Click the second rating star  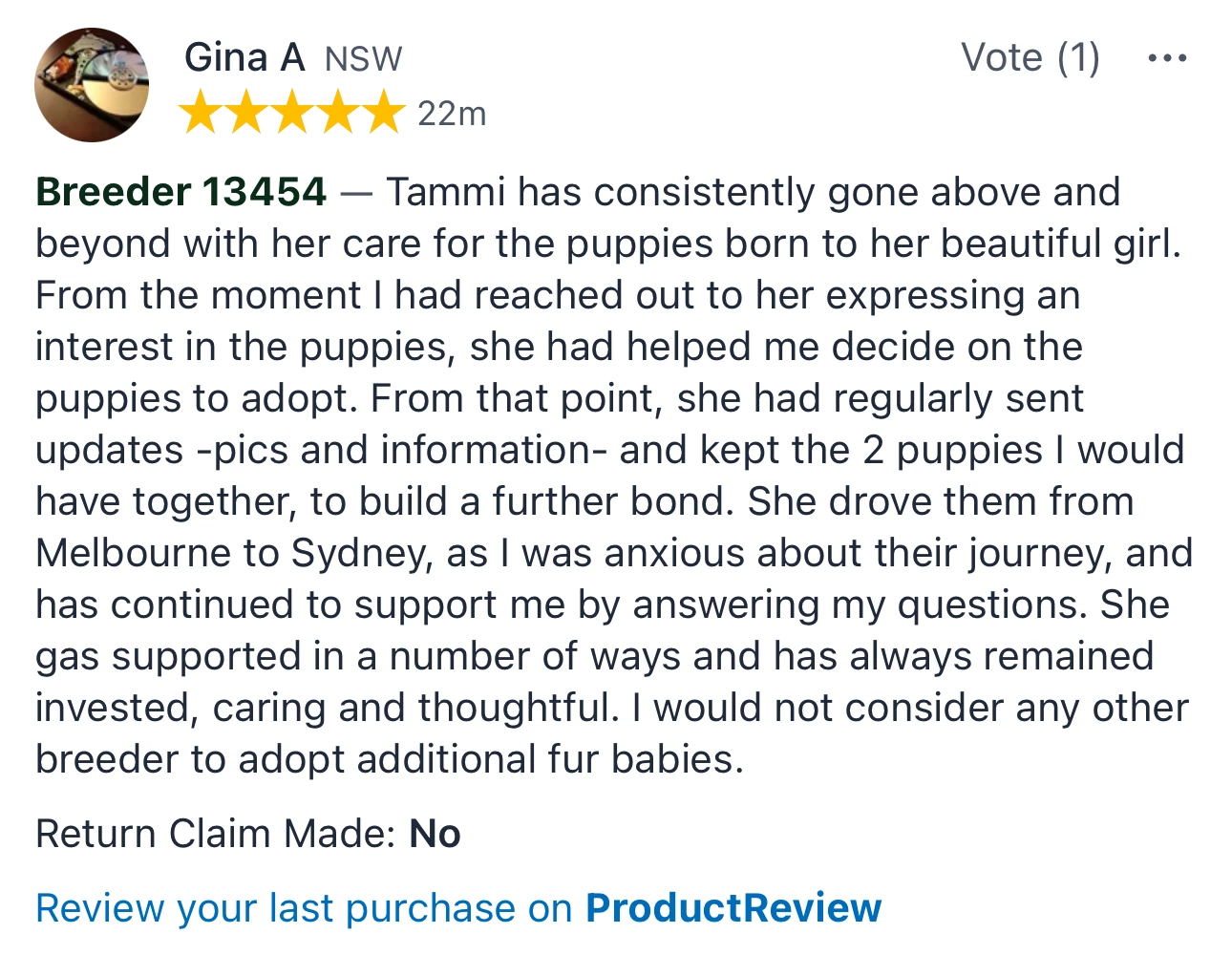[246, 113]
